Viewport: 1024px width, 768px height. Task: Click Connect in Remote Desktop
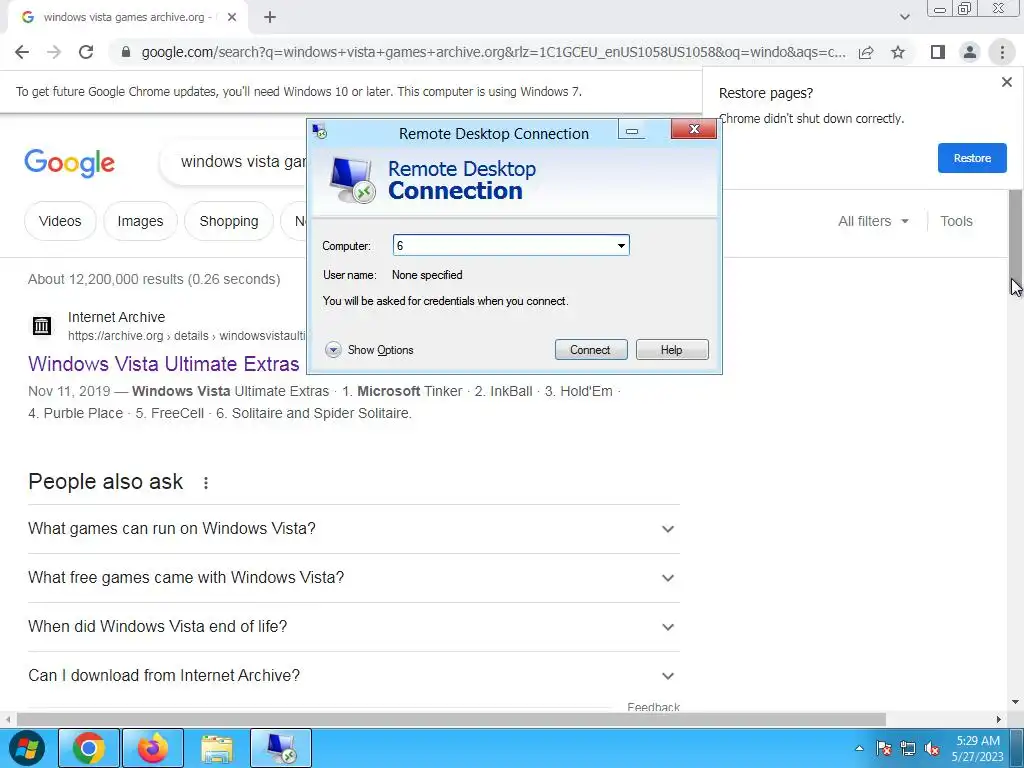(x=590, y=349)
